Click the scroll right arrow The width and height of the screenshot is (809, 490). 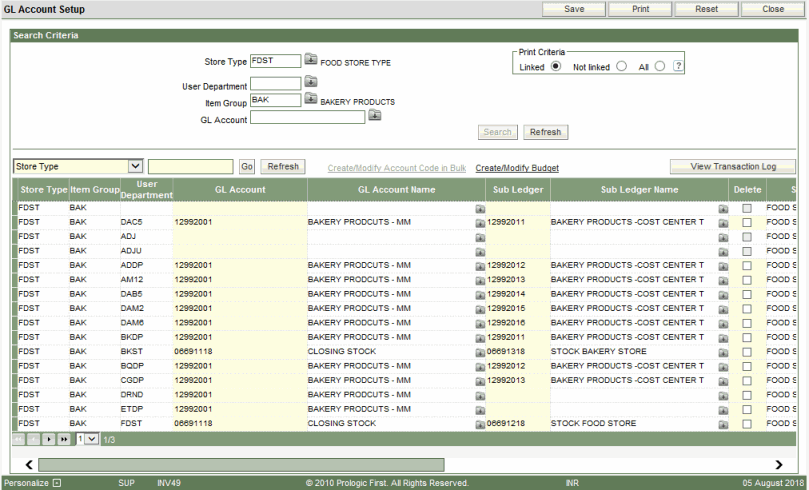point(779,465)
